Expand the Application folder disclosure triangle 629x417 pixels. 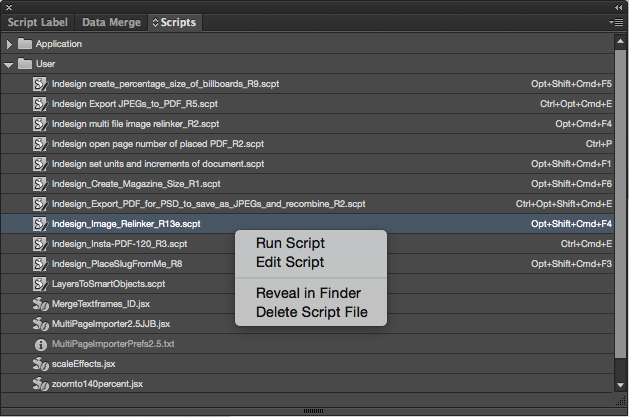pos(9,44)
